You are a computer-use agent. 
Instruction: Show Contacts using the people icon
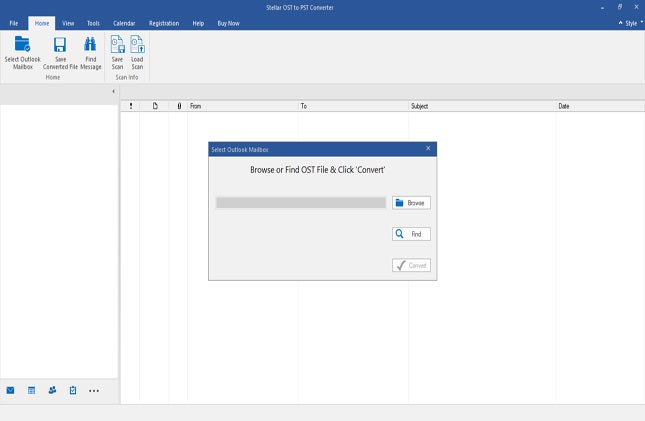52,390
